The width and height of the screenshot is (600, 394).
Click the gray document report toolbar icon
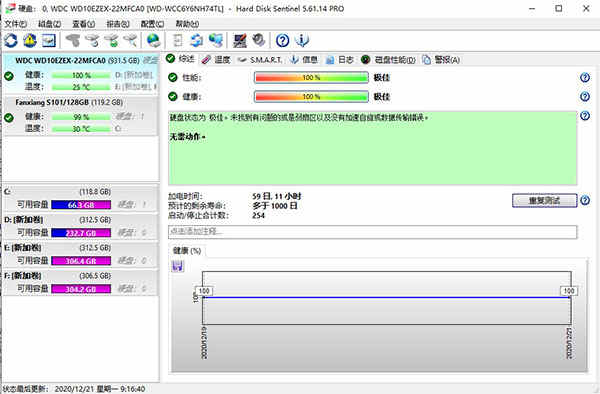[178, 40]
